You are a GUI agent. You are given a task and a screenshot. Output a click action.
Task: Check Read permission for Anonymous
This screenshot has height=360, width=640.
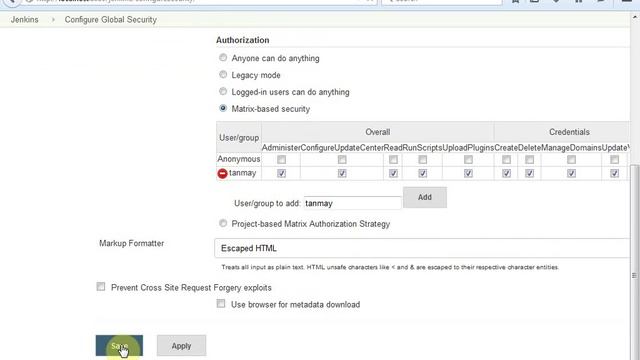coord(393,160)
